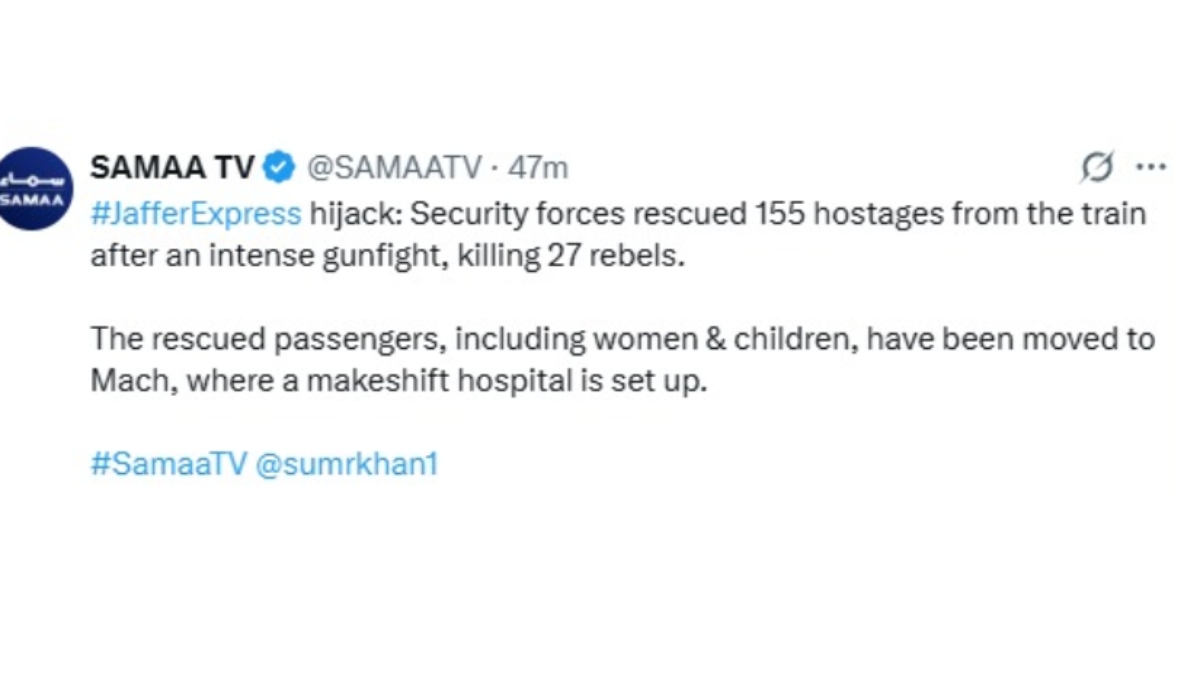Open the 47m timestamp link
Viewport: 1200px width, 675px height.
pyautogui.click(x=538, y=168)
